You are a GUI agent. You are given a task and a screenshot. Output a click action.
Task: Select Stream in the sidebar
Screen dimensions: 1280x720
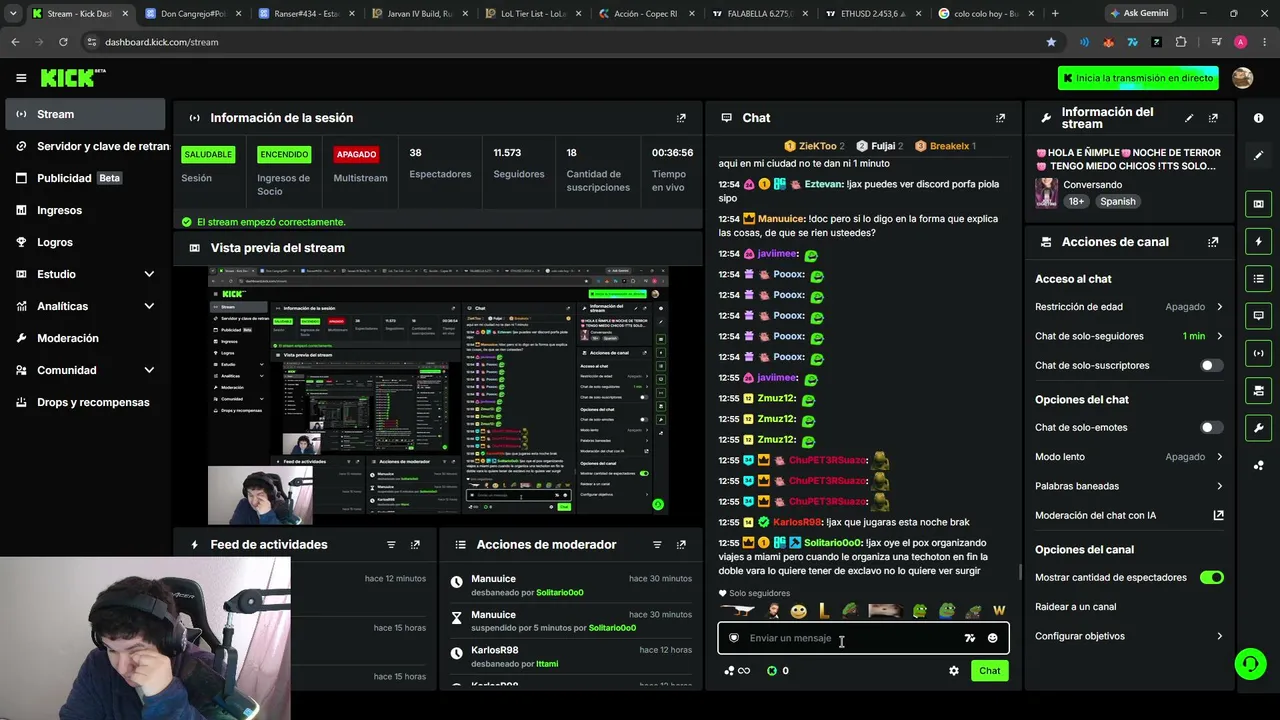[x=85, y=114]
